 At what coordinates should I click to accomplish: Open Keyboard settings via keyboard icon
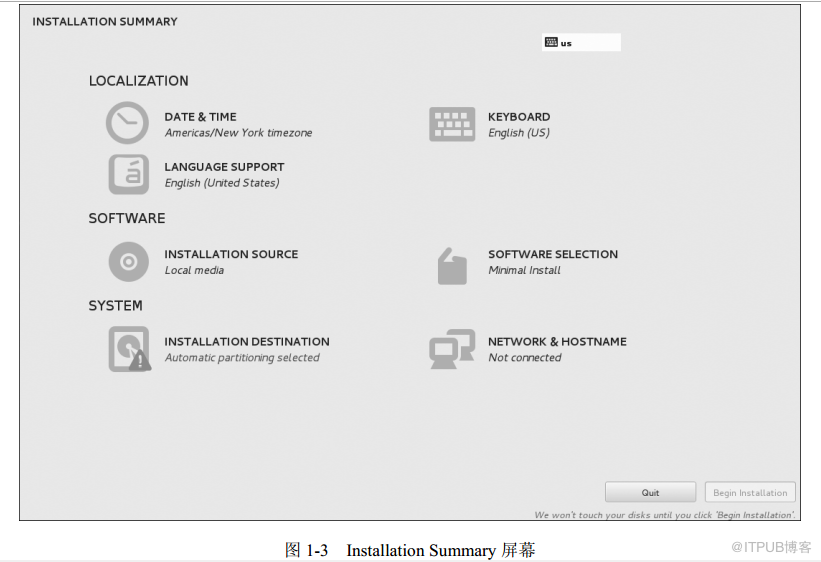coord(452,124)
